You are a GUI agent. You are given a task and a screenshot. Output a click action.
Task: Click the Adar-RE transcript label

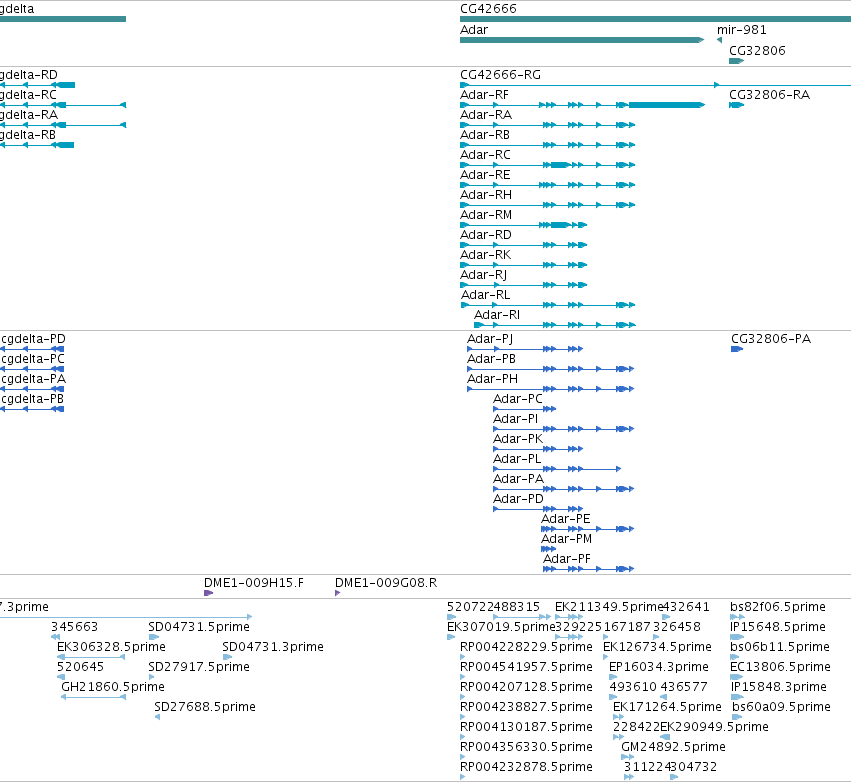click(x=485, y=175)
